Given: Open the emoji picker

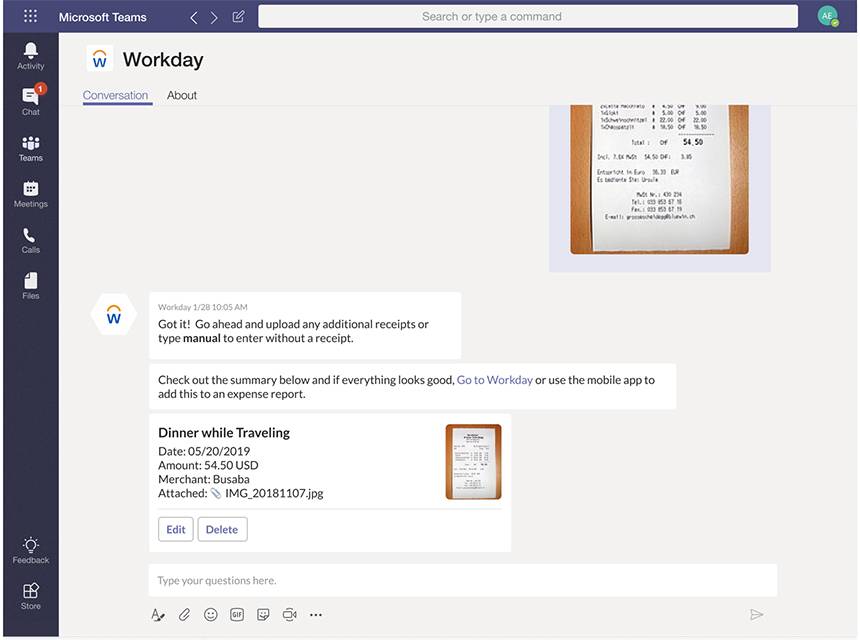Looking at the screenshot, I should tap(211, 615).
